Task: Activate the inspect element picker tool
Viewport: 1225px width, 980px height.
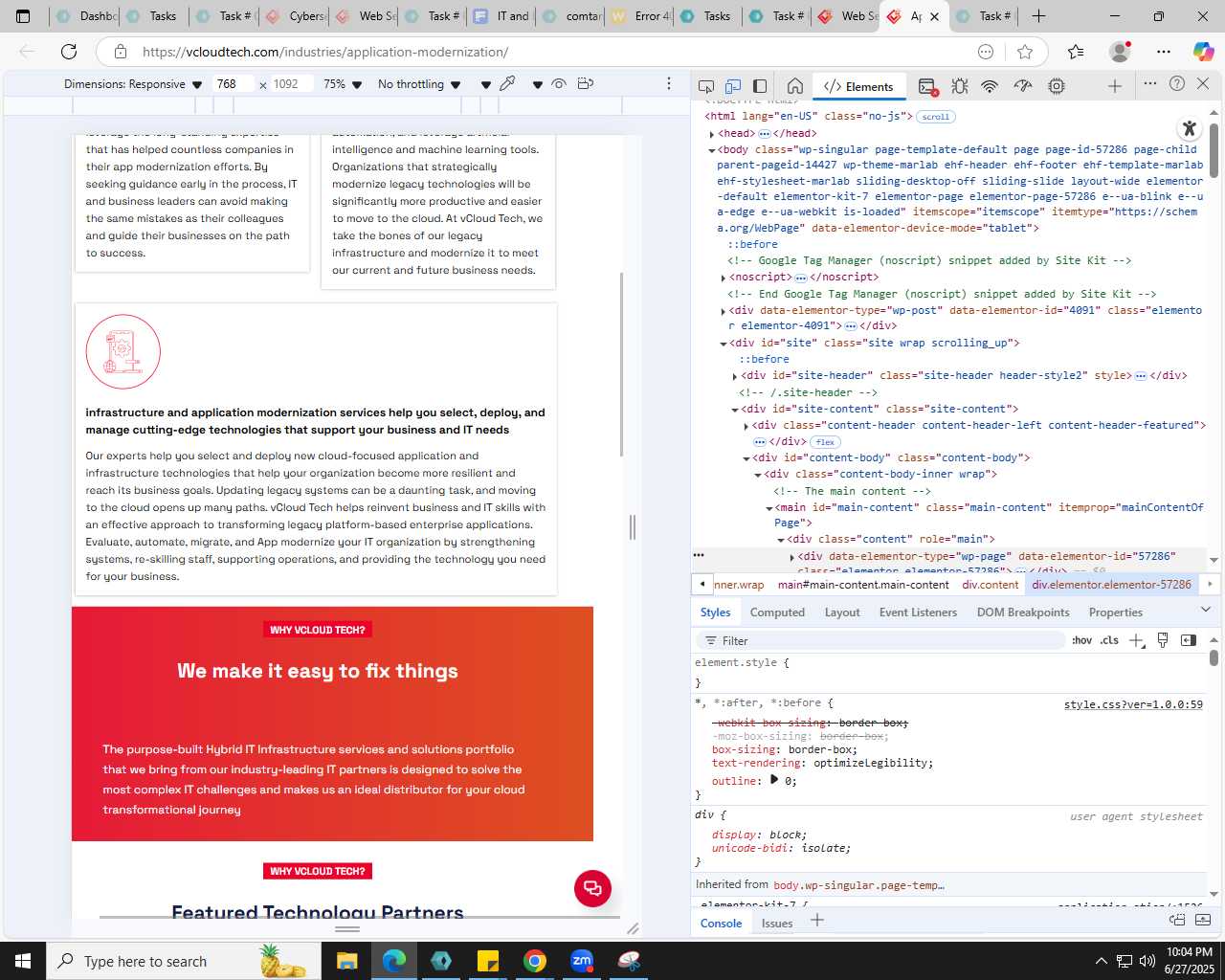Action: click(706, 86)
